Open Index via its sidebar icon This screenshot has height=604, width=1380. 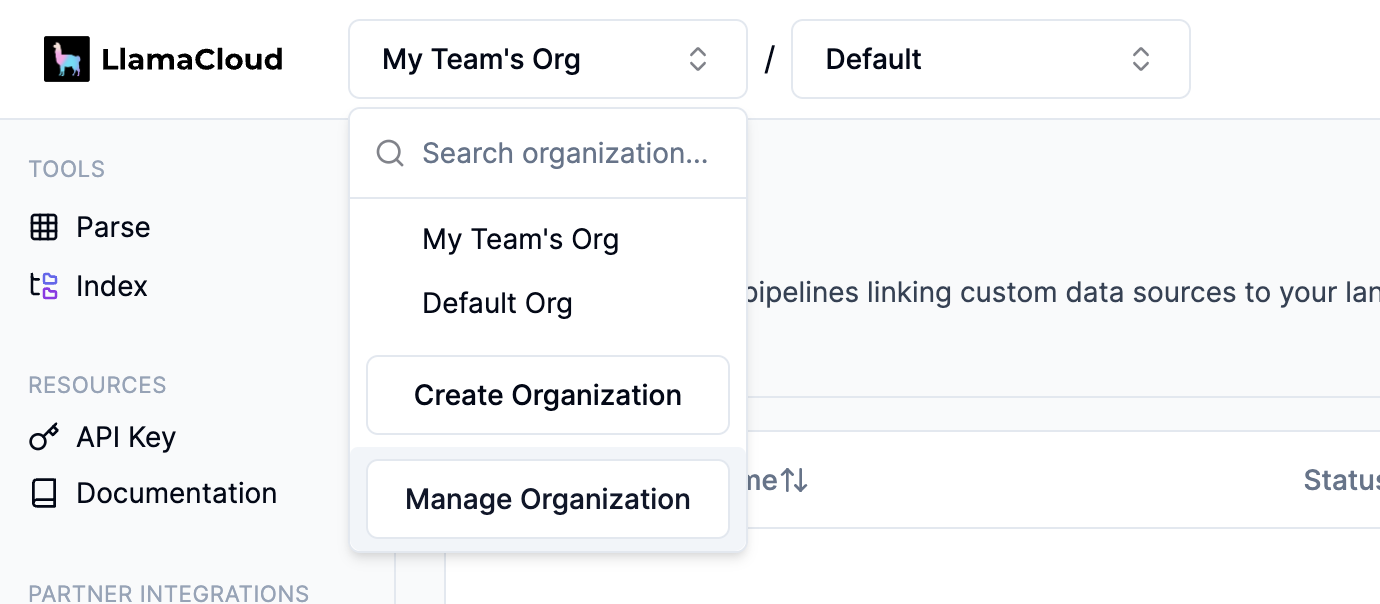(x=44, y=286)
